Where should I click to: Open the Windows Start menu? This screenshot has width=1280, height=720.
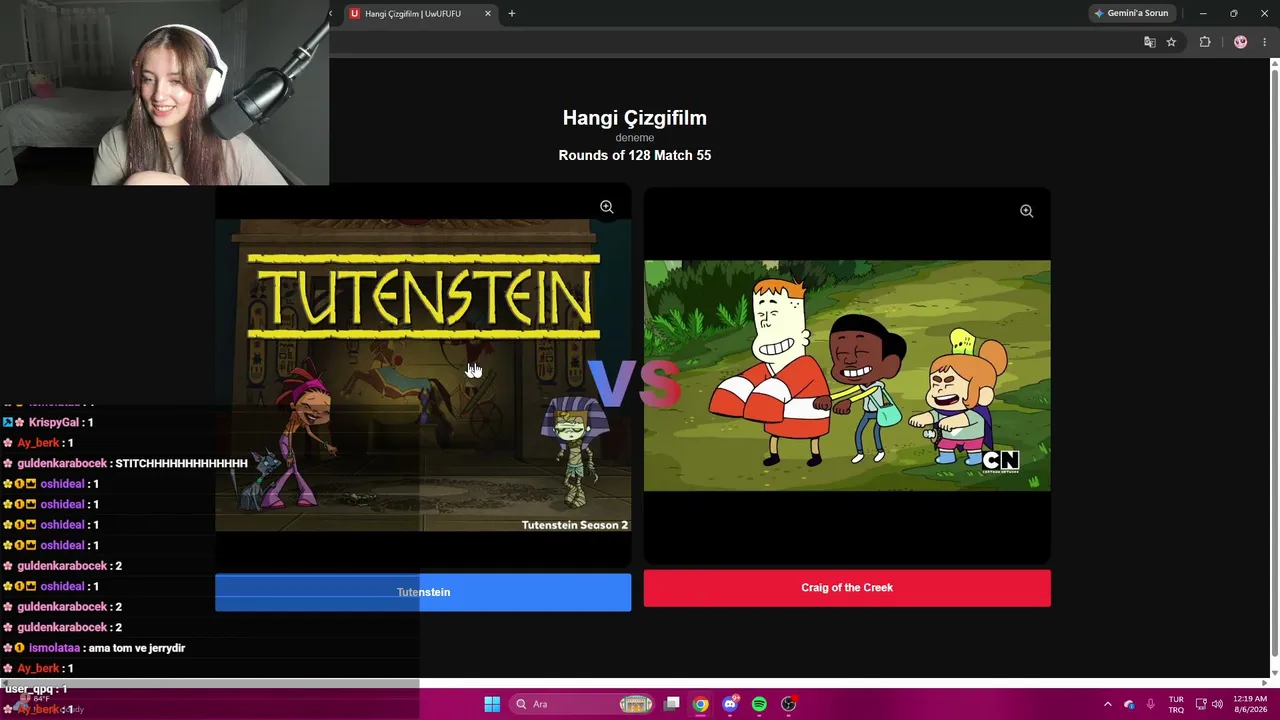pyautogui.click(x=492, y=704)
